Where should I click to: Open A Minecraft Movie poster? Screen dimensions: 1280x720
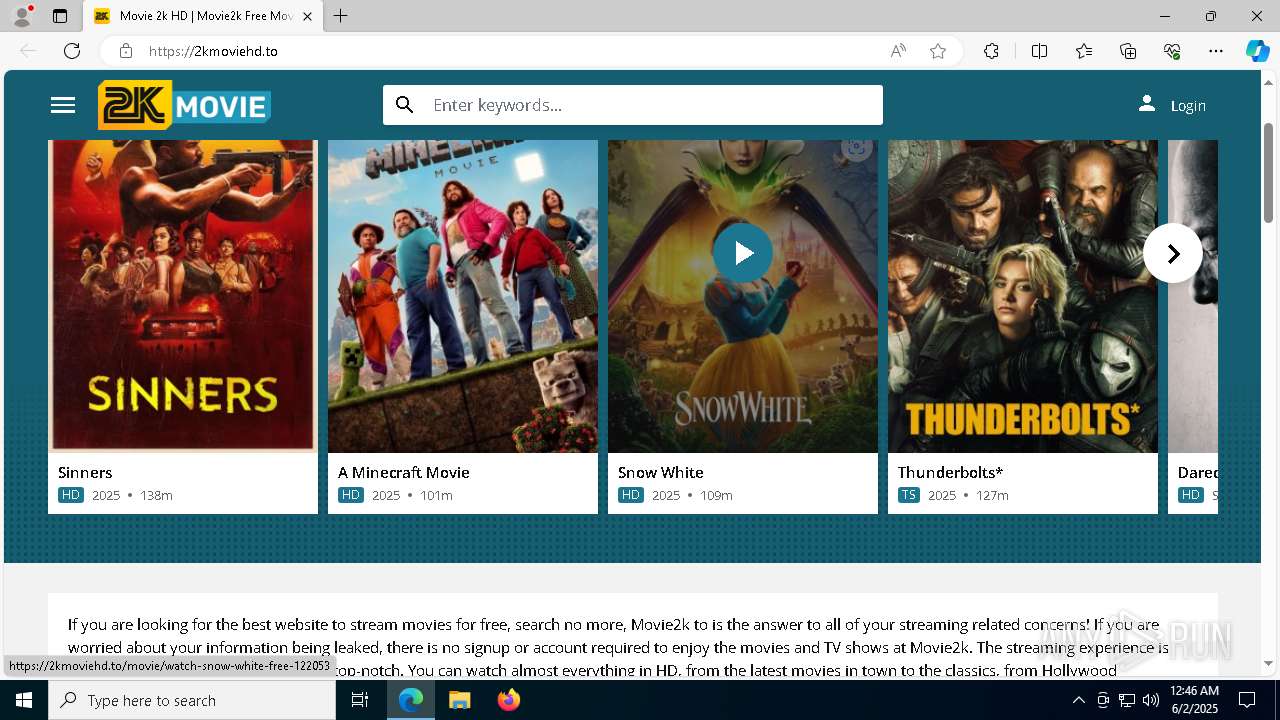coord(463,296)
